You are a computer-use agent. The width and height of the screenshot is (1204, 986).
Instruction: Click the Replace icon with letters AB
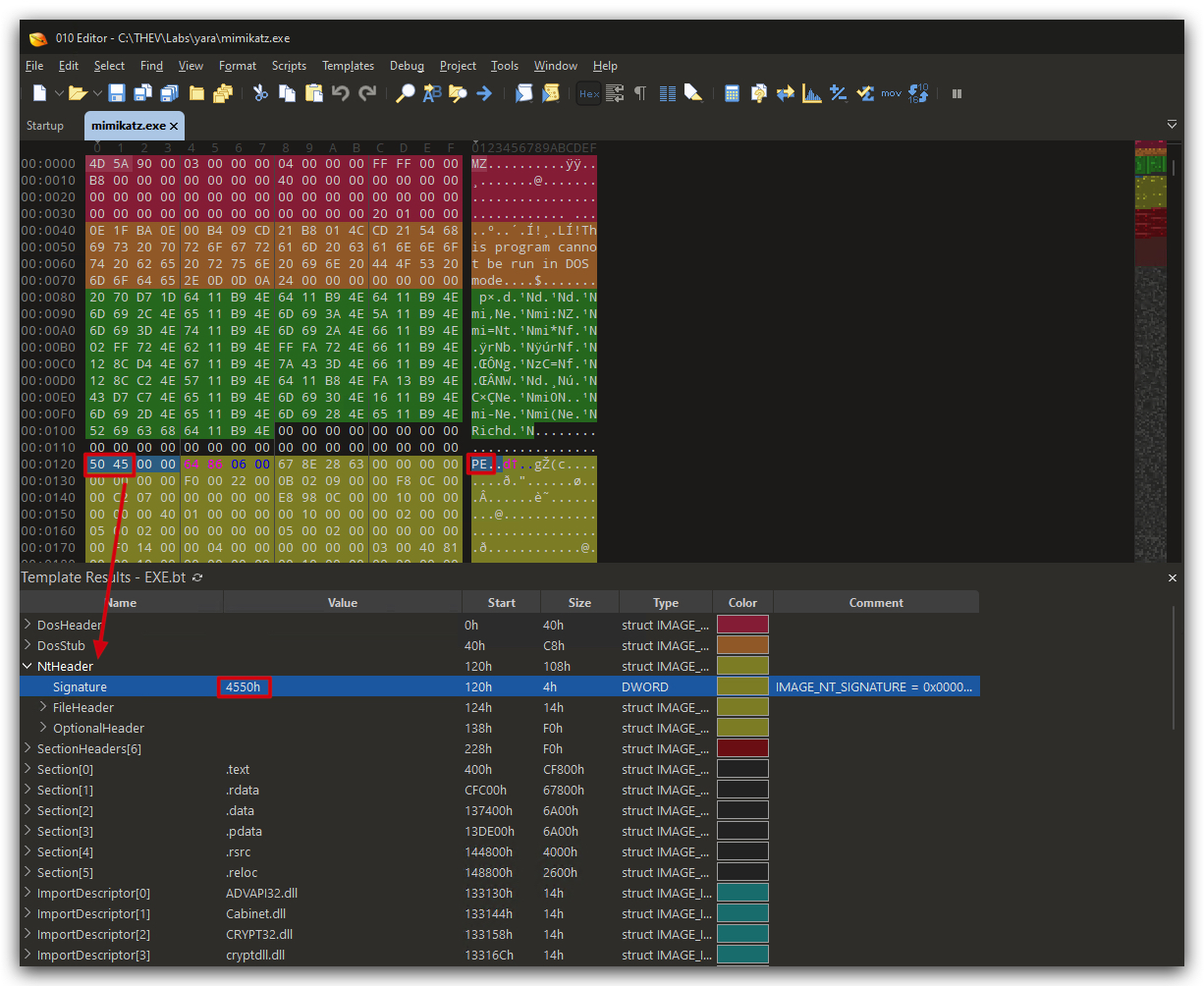tap(432, 93)
